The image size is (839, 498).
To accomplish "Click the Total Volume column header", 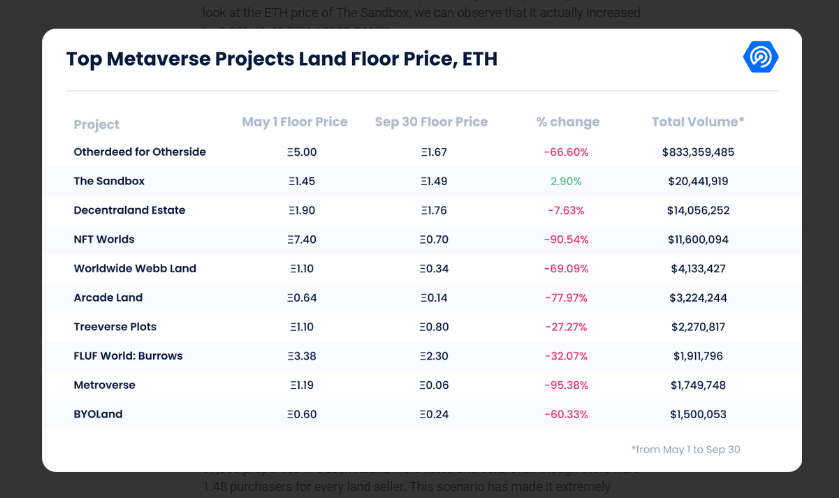I will click(x=697, y=122).
